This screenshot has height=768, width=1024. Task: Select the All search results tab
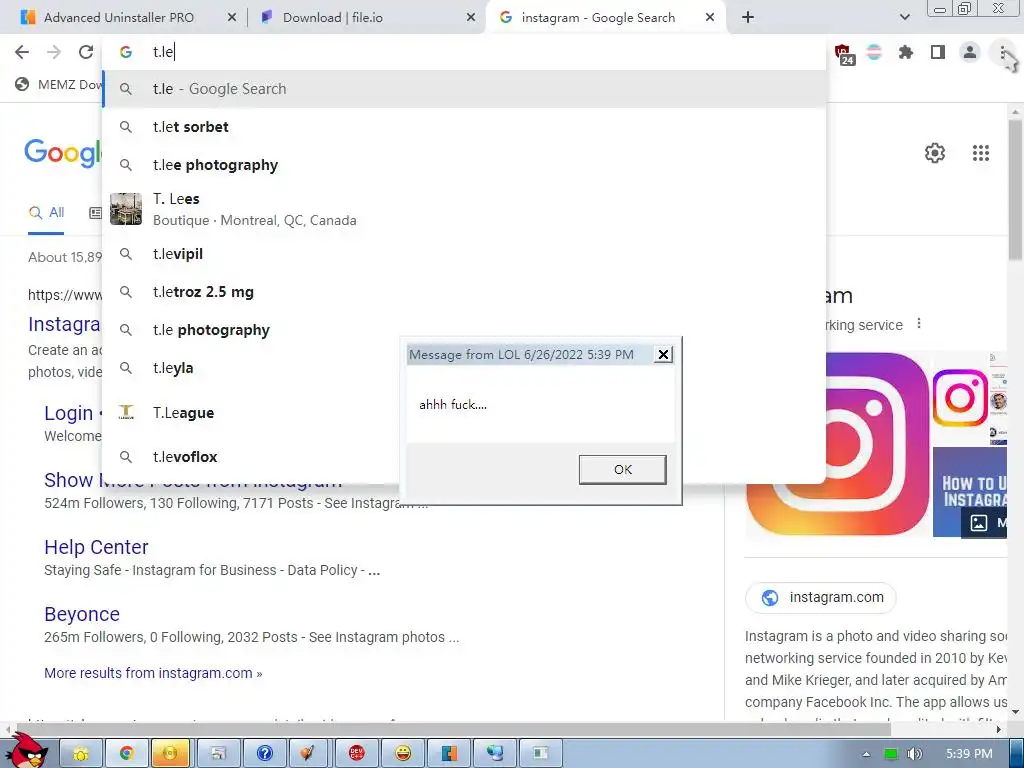[46, 213]
